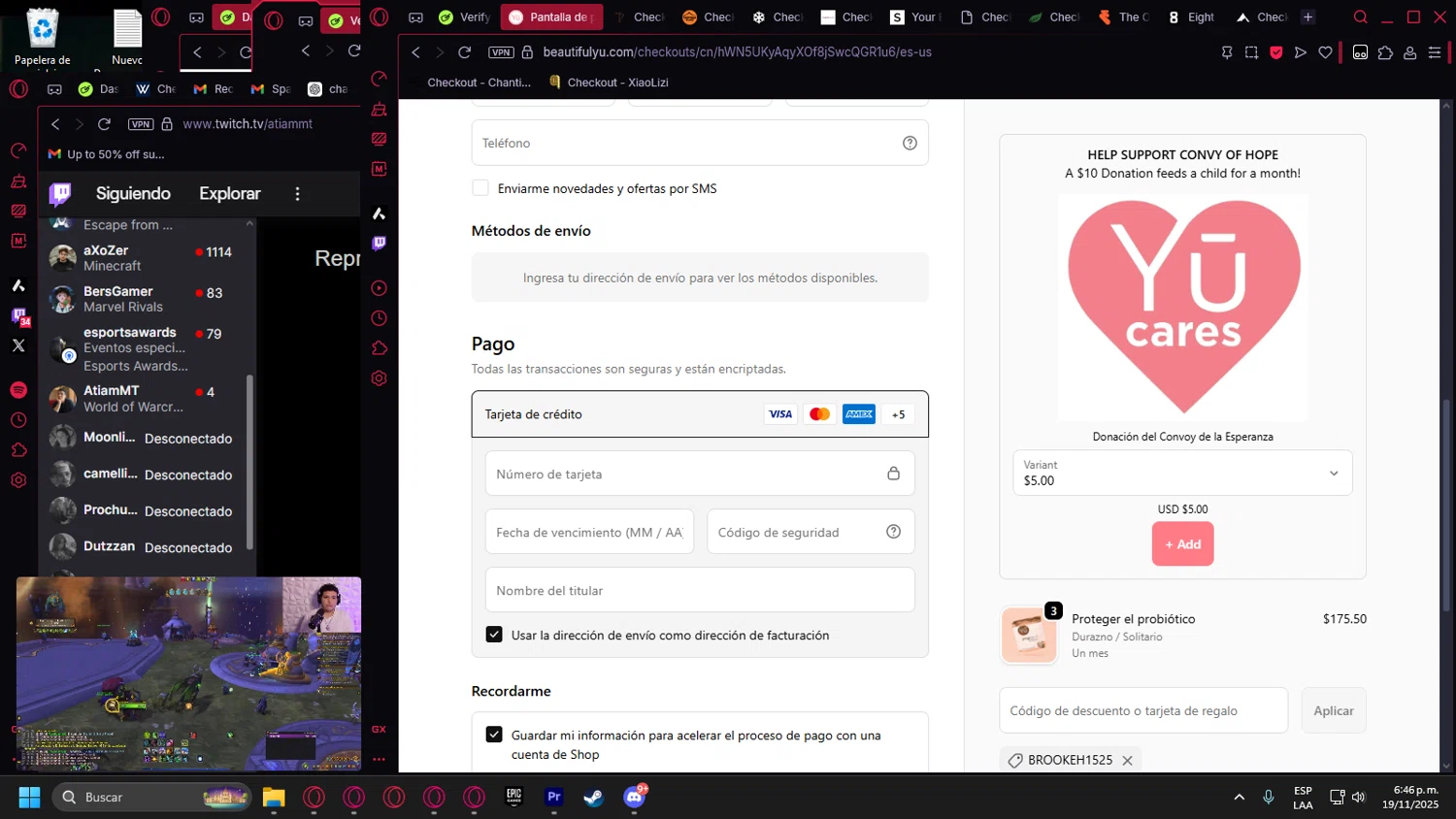Switch to the Eight tab
Image resolution: width=1456 pixels, height=819 pixels.
tap(1191, 17)
